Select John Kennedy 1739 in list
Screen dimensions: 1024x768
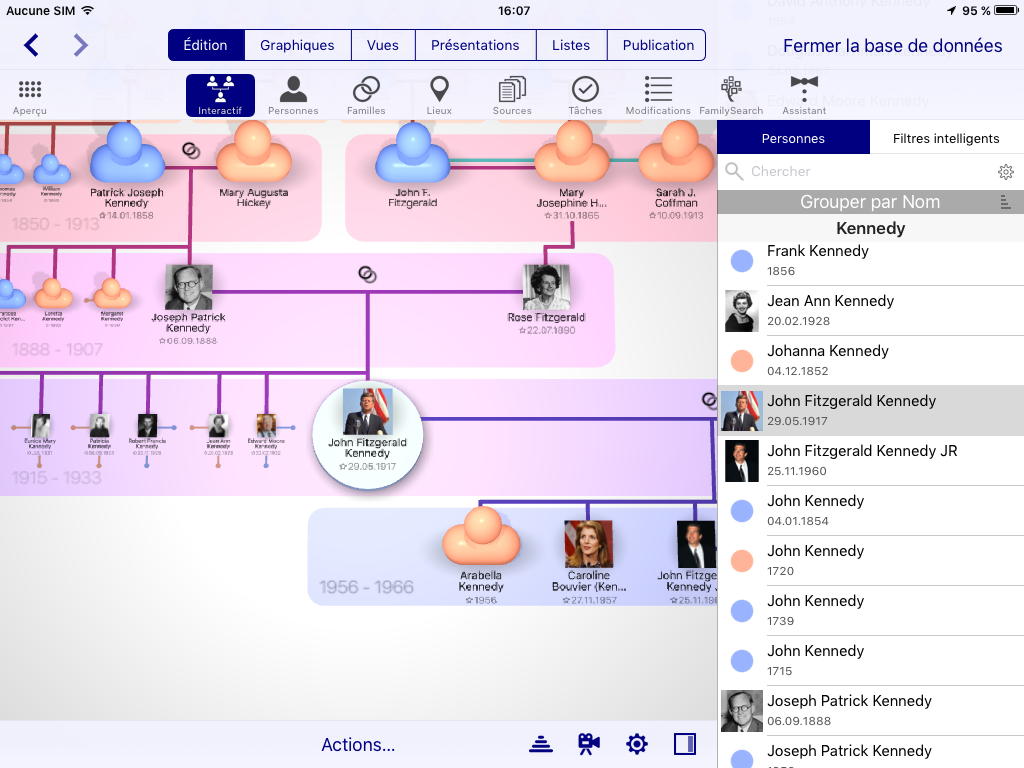coord(871,611)
